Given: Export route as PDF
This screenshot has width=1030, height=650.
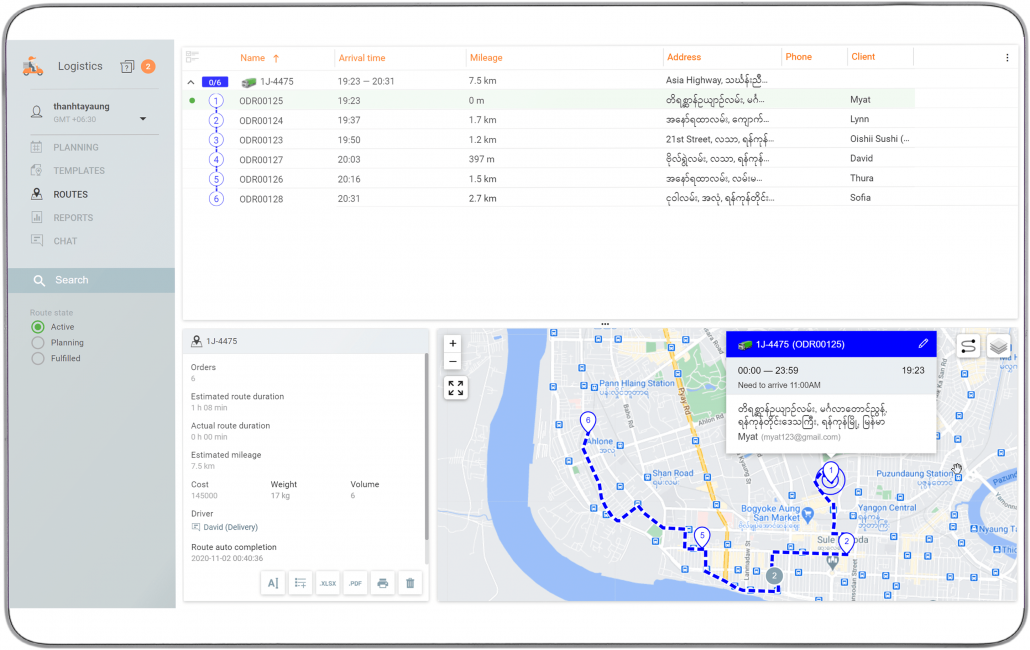Looking at the screenshot, I should point(355,583).
